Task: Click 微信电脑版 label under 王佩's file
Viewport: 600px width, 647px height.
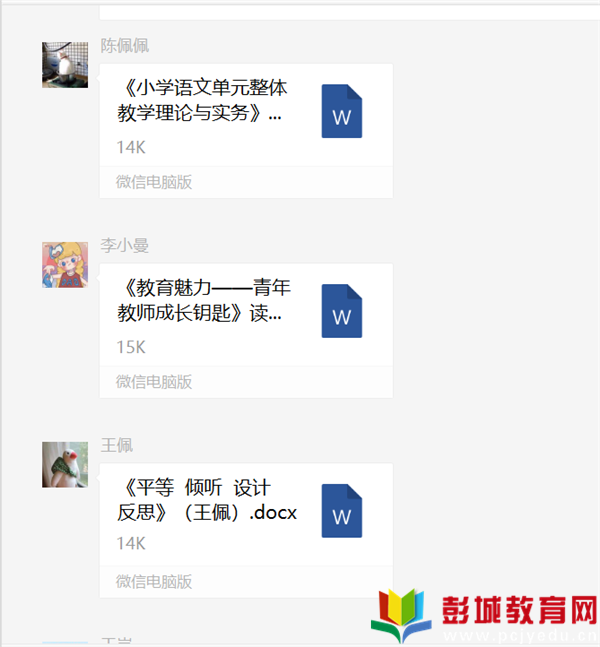Action: coord(154,581)
